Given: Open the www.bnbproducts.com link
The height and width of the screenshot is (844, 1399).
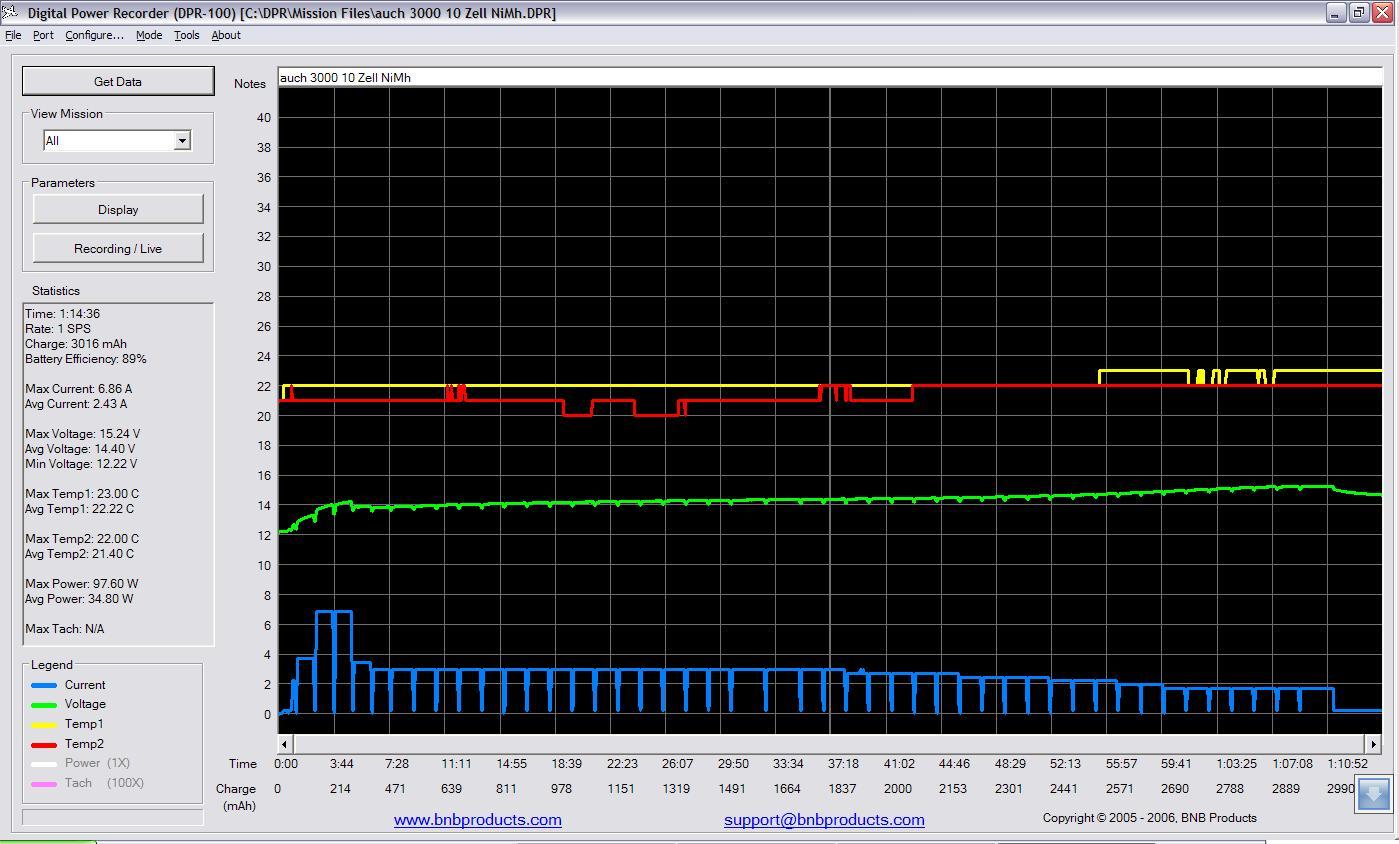Looking at the screenshot, I should [x=478, y=820].
